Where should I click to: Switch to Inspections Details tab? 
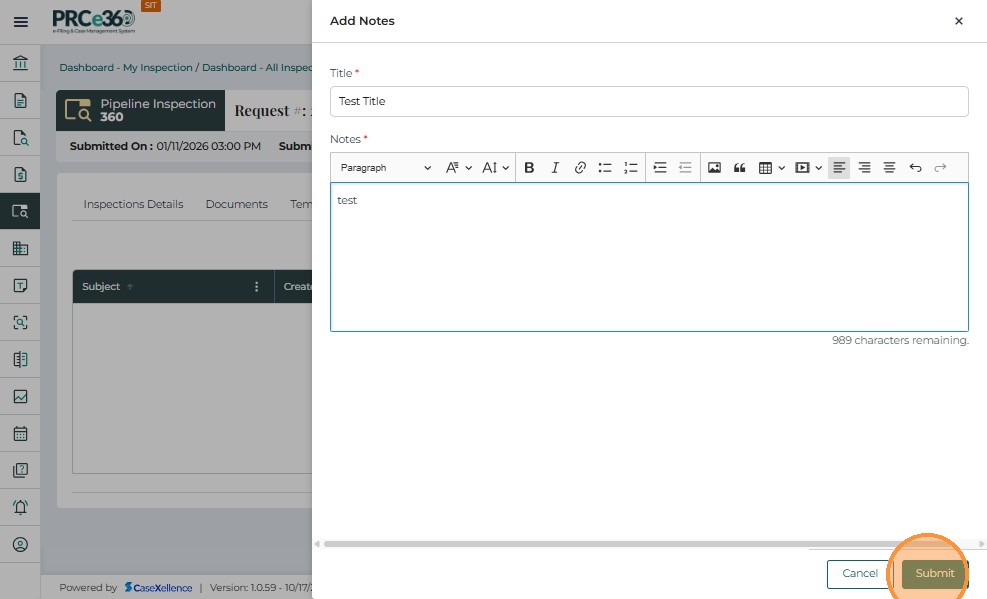pos(133,204)
